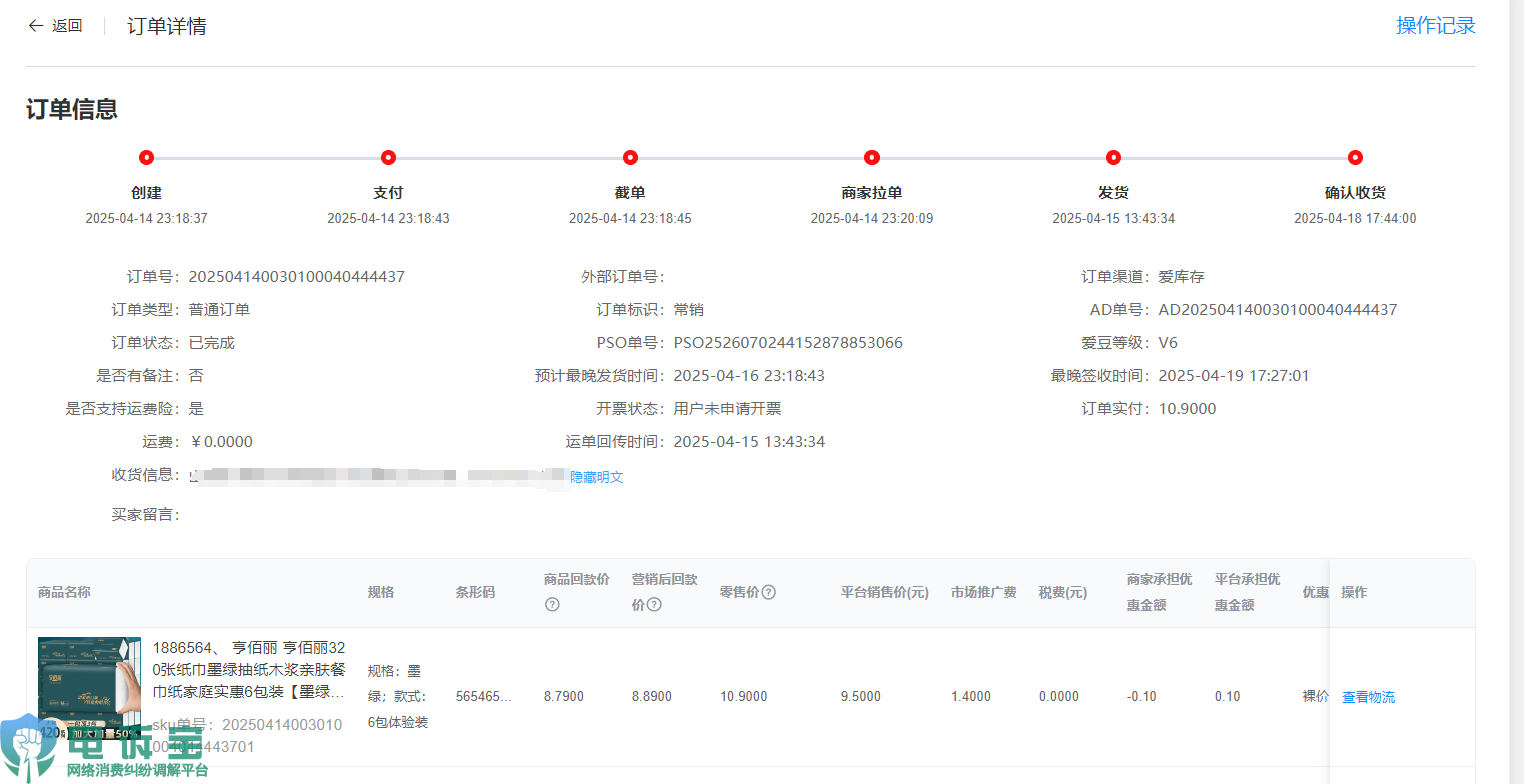
Task: Select the 创建 step marker on the timeline
Action: (146, 157)
